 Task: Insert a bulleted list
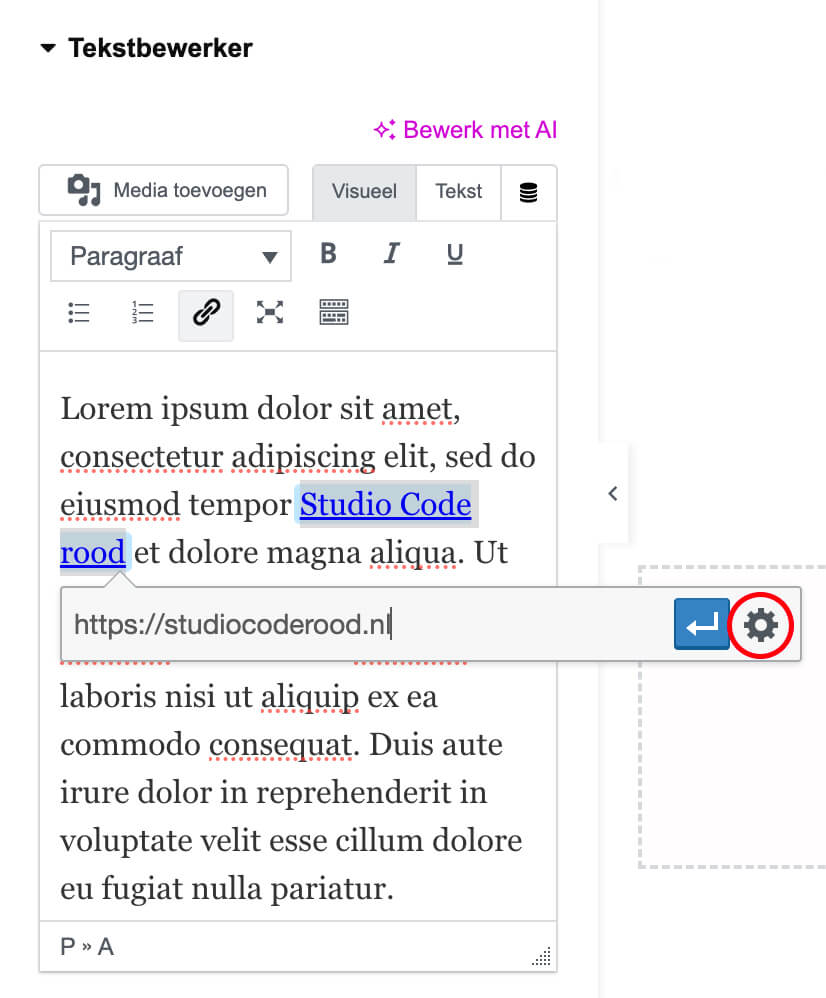79,313
